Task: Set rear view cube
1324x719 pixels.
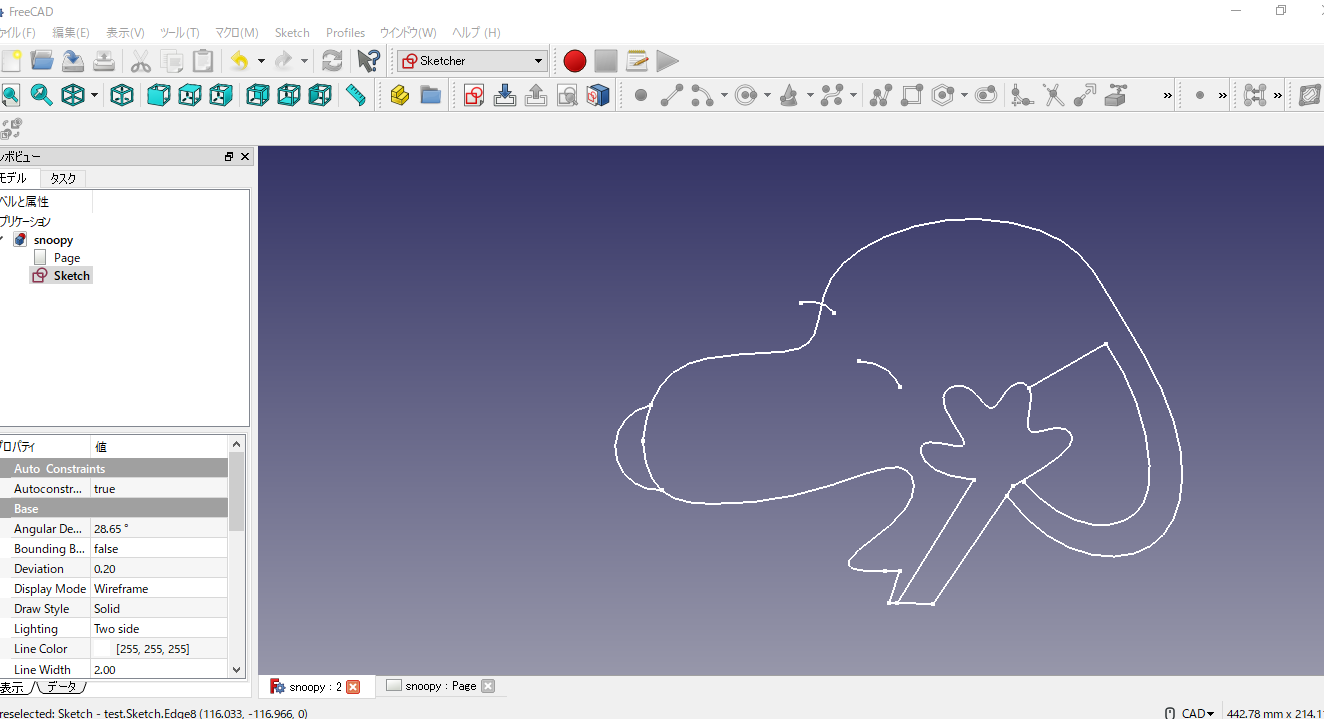Action: (257, 95)
